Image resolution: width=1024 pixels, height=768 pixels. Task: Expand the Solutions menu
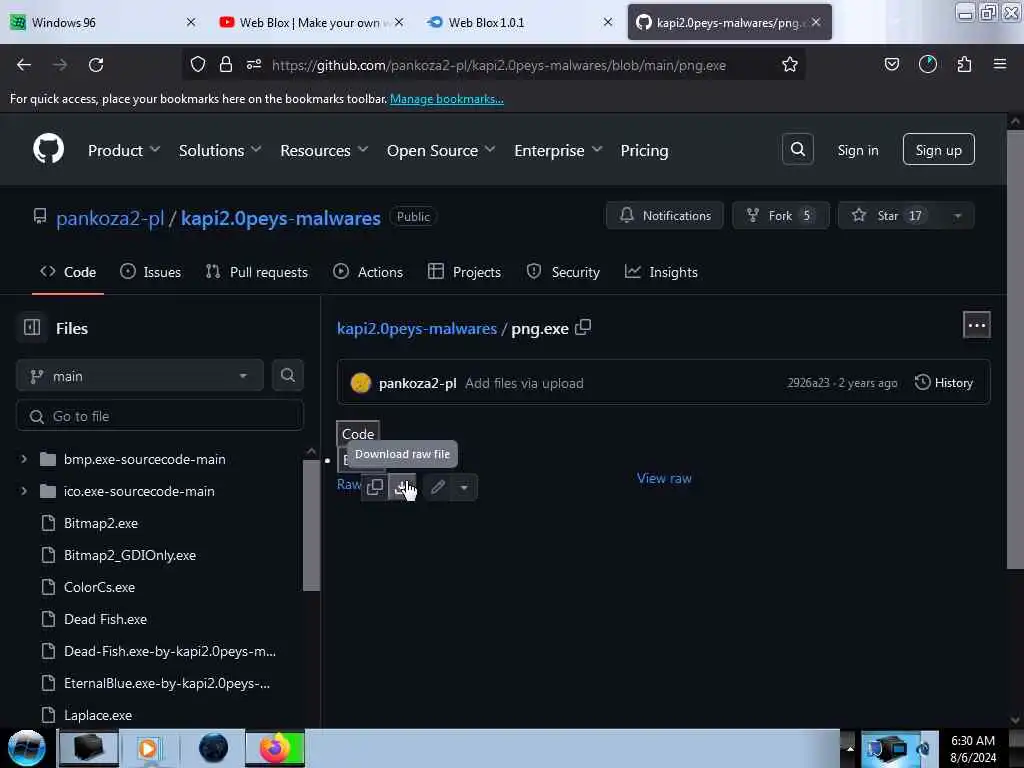point(220,150)
